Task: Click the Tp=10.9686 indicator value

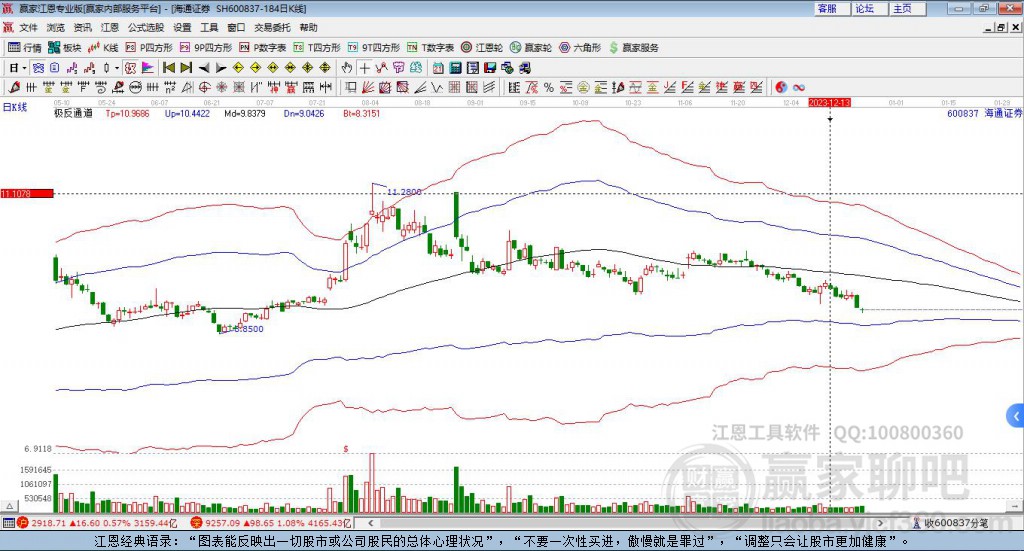Action: (127, 114)
